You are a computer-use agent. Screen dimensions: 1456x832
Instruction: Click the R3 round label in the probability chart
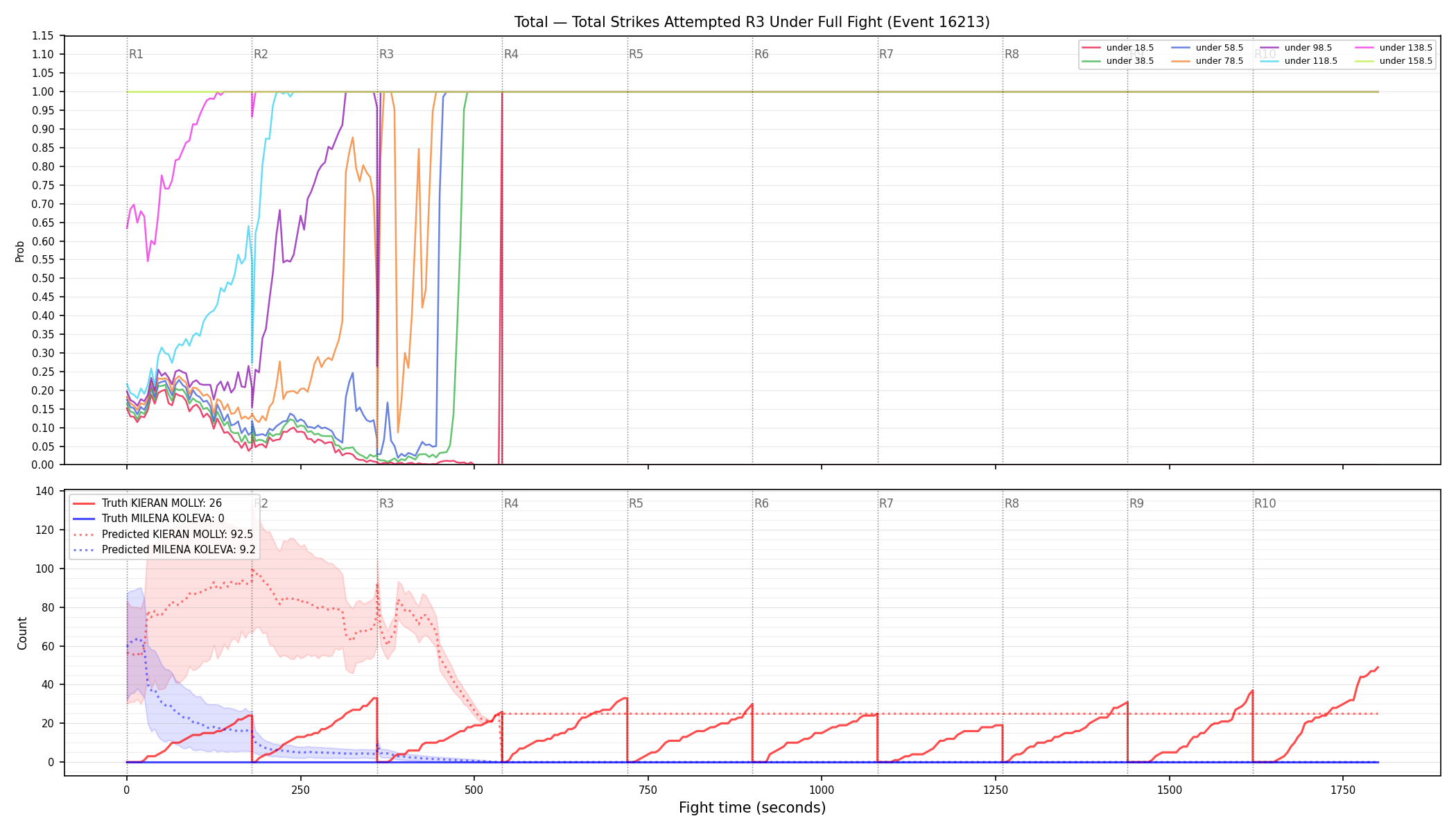pyautogui.click(x=386, y=54)
